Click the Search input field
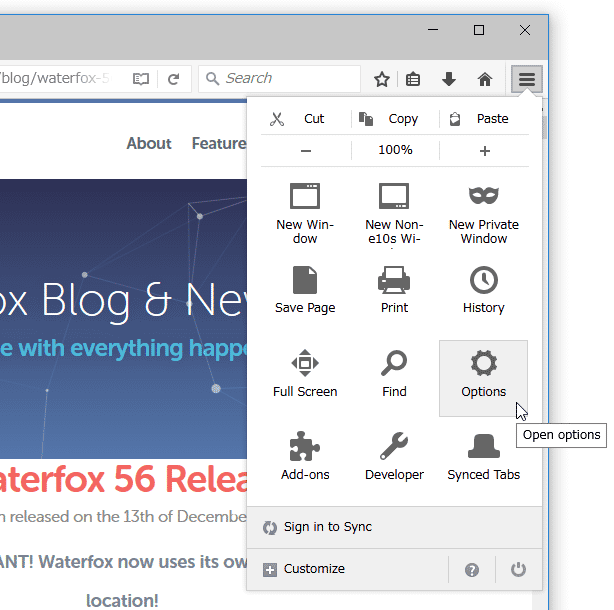The height and width of the screenshot is (610, 614). pyautogui.click(x=279, y=79)
